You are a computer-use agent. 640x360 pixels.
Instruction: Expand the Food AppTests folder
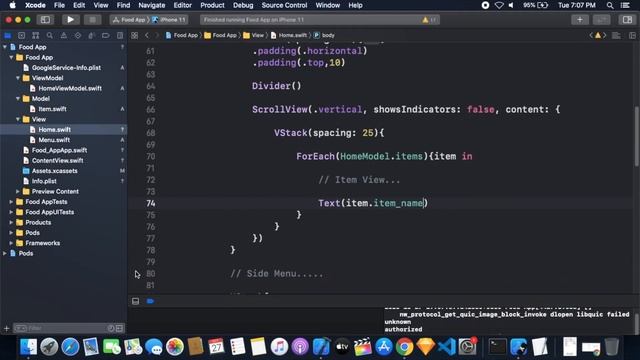click(11, 202)
